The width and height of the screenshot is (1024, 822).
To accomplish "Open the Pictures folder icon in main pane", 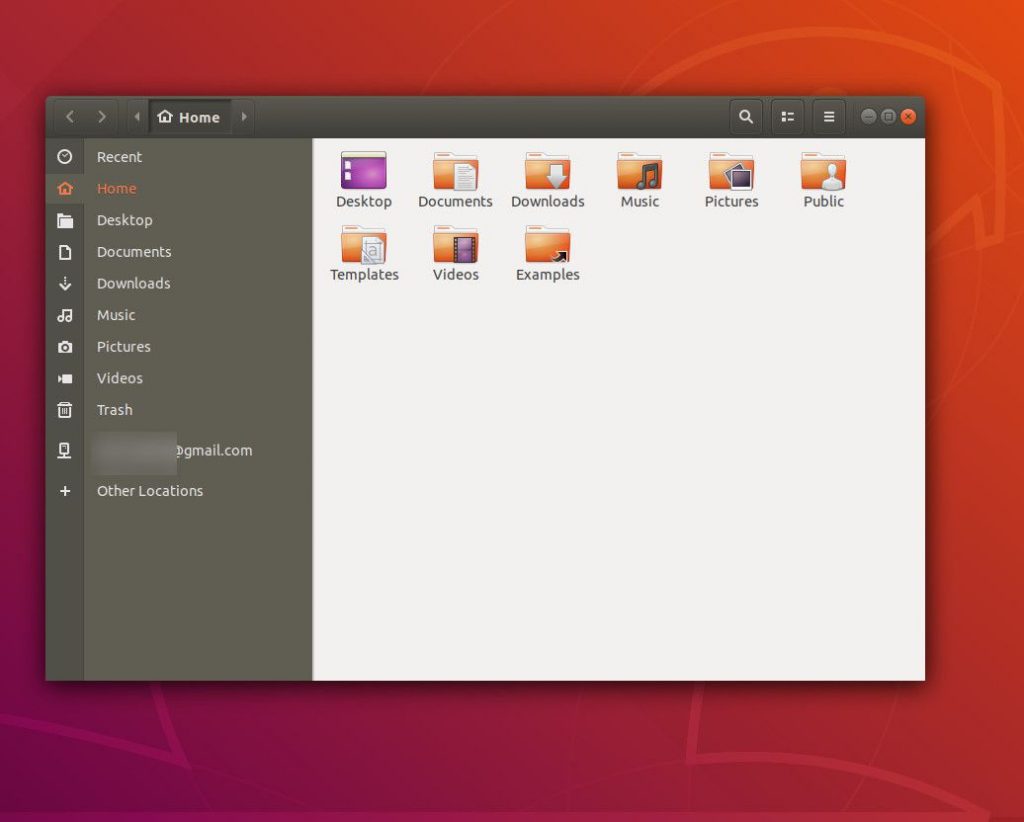I will [x=731, y=171].
